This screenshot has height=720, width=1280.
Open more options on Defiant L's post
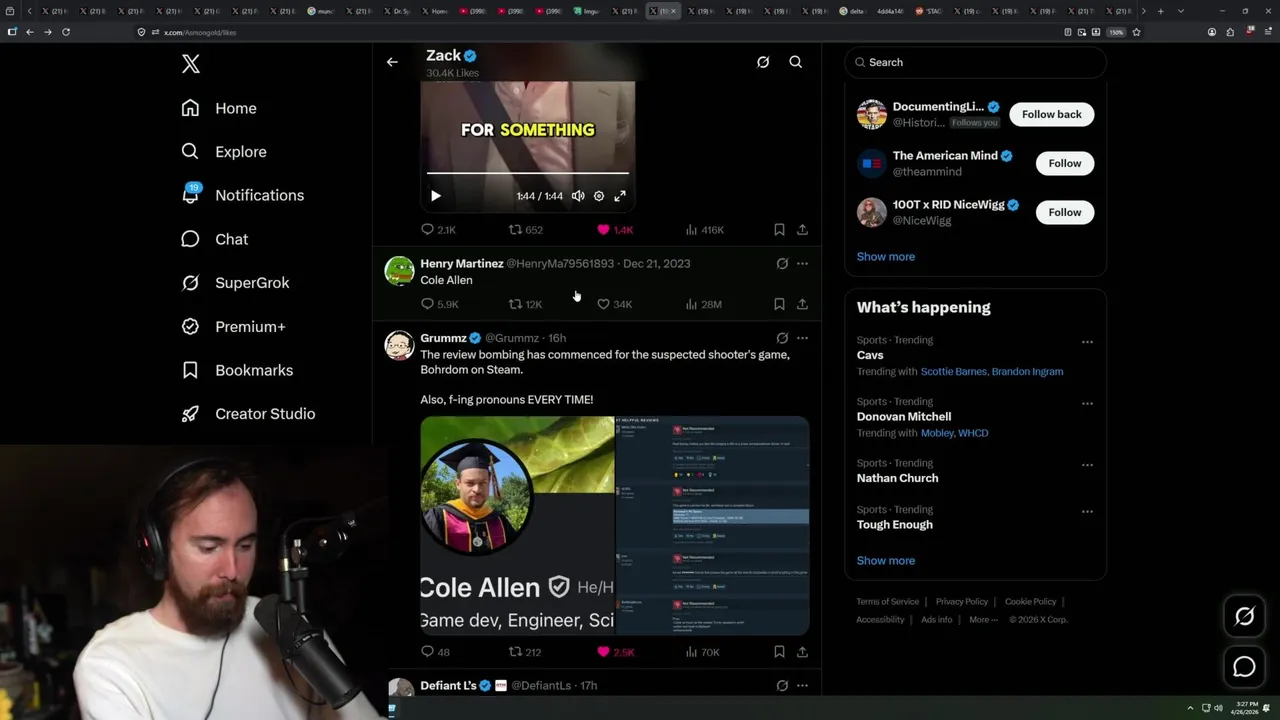[802, 686]
